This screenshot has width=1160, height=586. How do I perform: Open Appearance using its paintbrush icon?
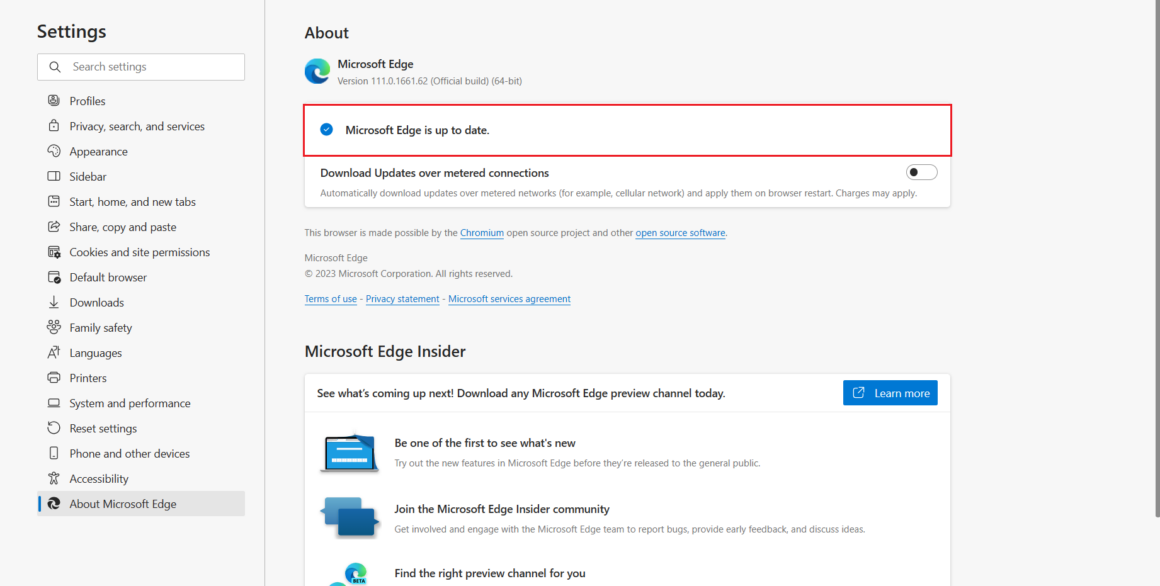(53, 151)
